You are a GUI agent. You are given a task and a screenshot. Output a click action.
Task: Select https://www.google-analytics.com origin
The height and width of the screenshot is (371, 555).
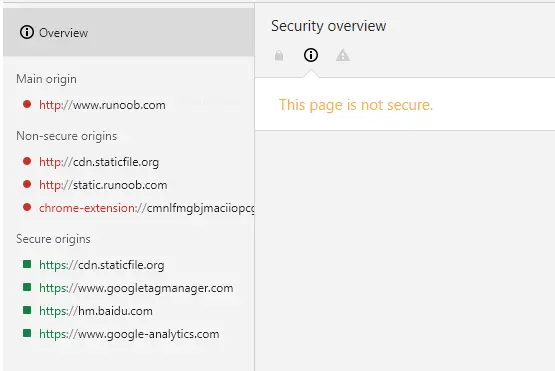pyautogui.click(x=129, y=334)
